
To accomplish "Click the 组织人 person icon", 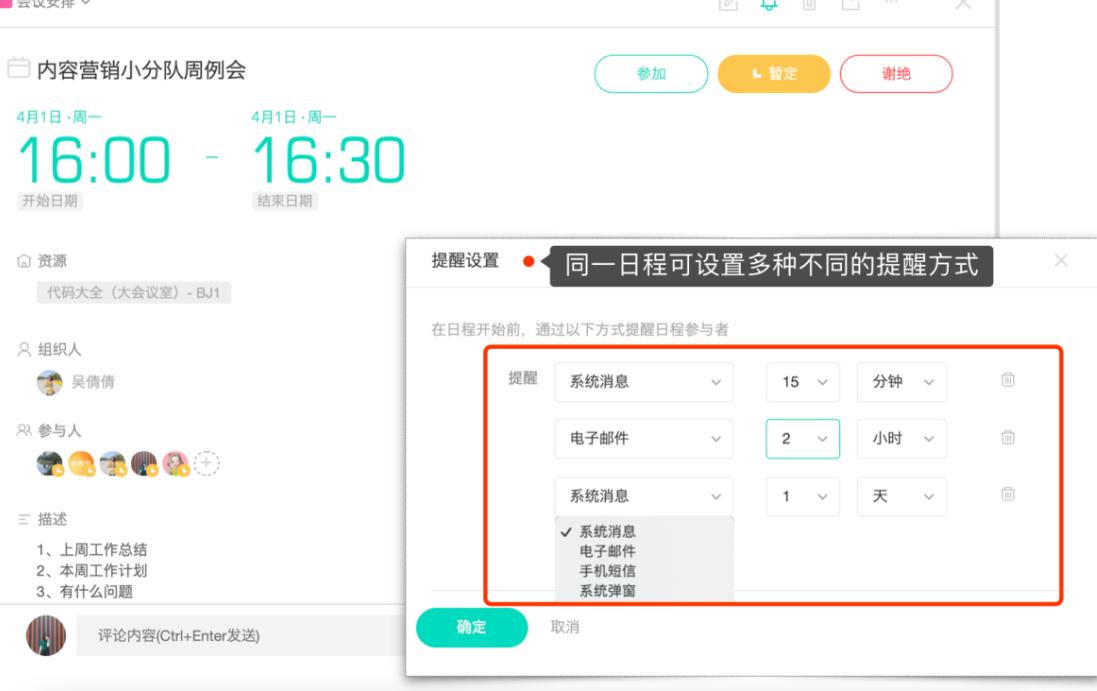I will (24, 349).
